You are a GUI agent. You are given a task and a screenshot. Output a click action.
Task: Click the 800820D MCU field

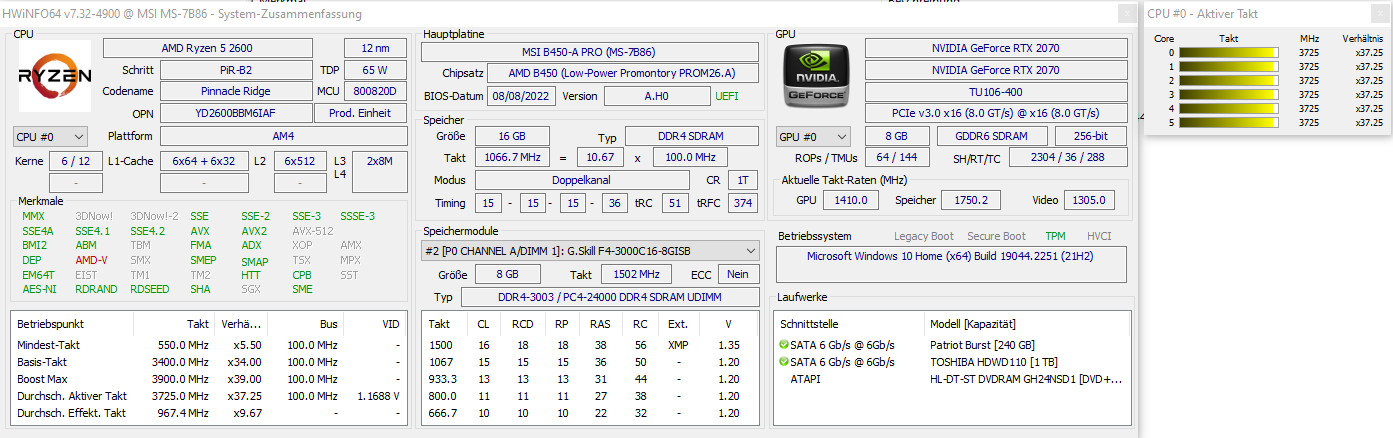click(376, 91)
